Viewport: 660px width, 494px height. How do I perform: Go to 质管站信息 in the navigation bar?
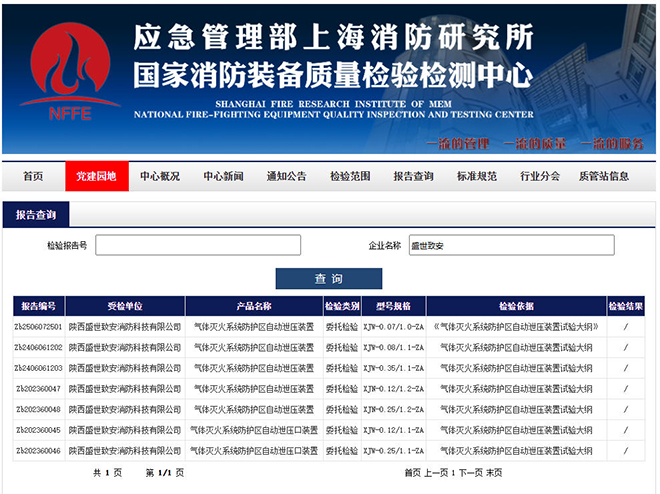pos(604,176)
